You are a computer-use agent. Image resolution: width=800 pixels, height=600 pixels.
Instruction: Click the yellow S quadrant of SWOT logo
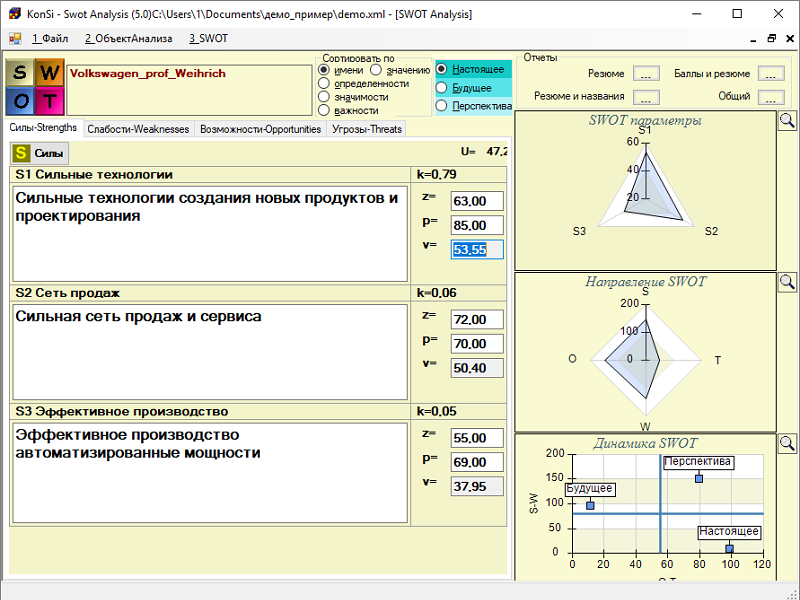point(21,74)
